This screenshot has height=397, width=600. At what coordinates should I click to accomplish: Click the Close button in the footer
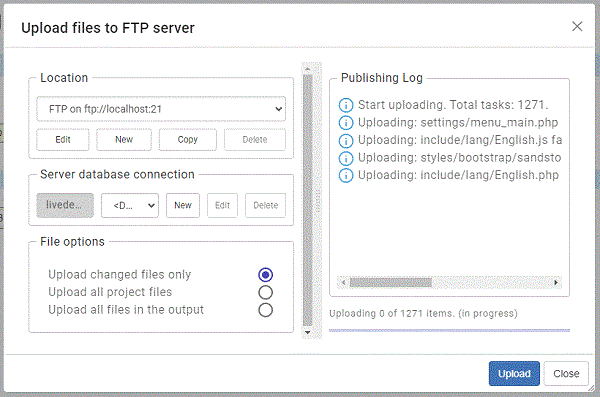tap(566, 374)
